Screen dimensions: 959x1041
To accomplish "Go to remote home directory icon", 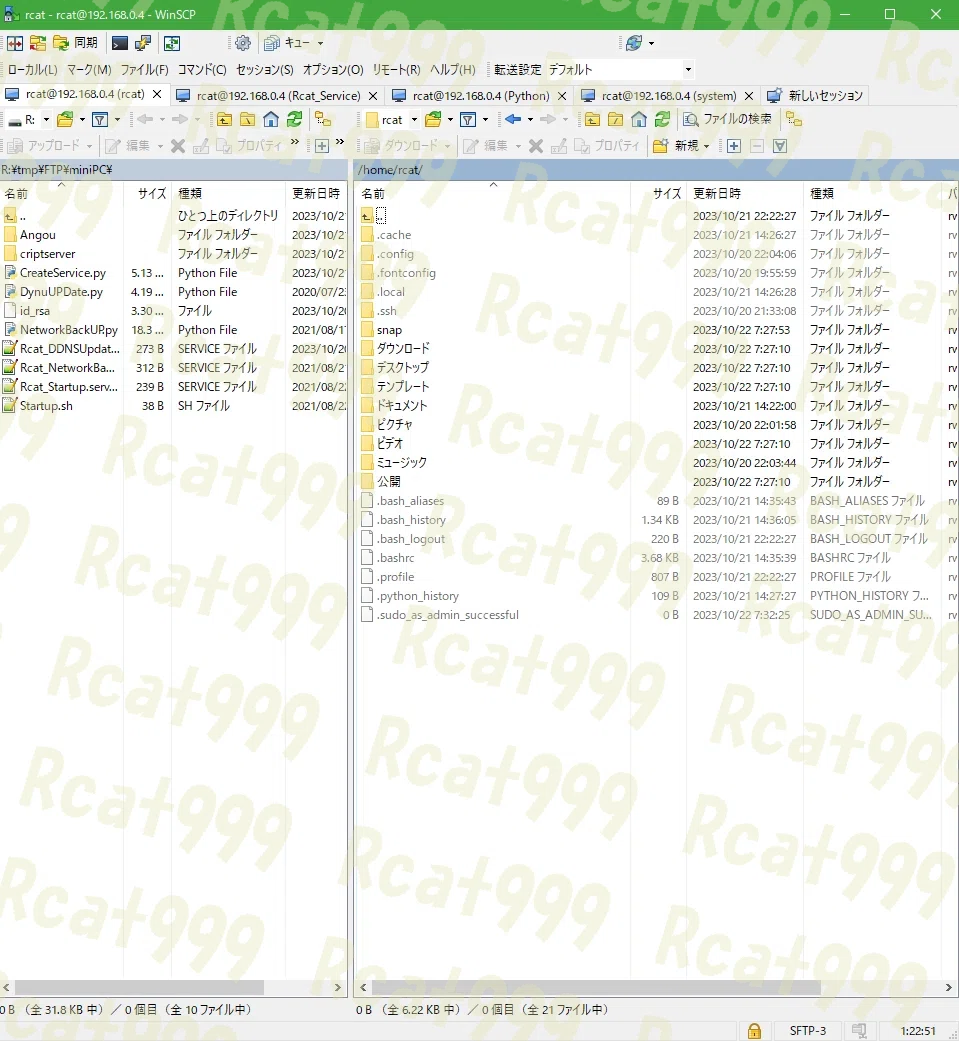I will (x=639, y=120).
